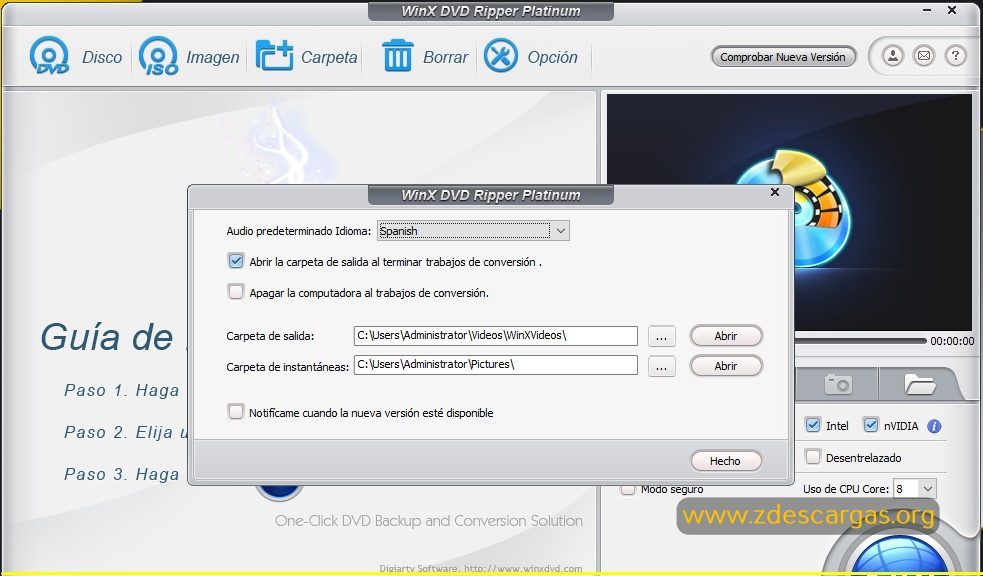Image resolution: width=983 pixels, height=576 pixels.
Task: Edit the Carpeta de salida path field
Action: click(x=495, y=335)
